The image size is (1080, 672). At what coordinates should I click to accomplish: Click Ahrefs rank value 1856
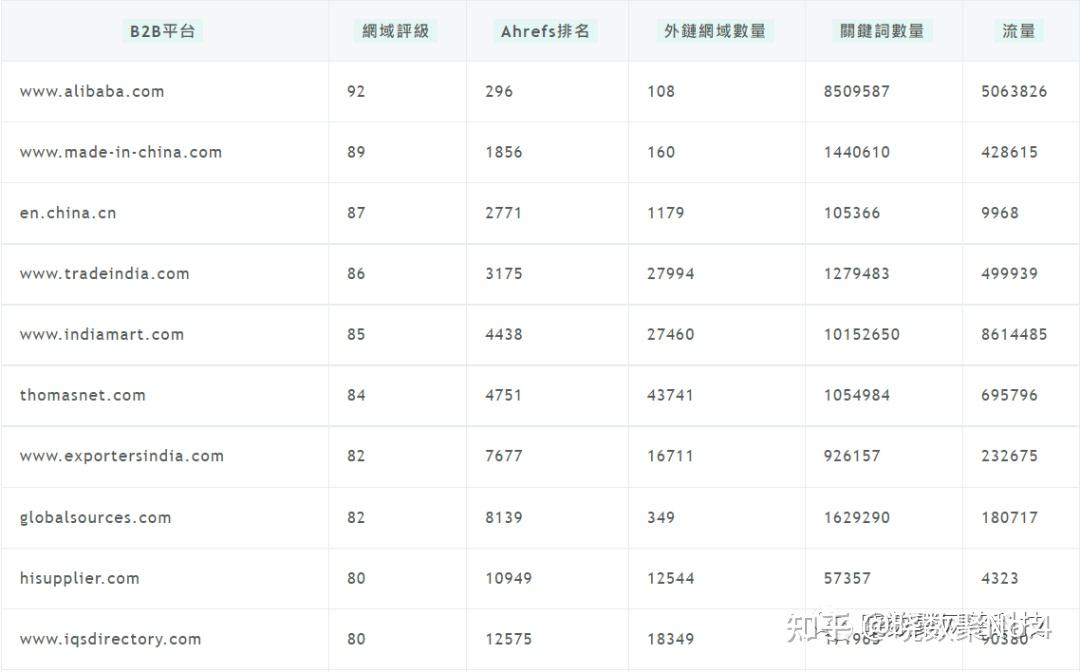503,152
